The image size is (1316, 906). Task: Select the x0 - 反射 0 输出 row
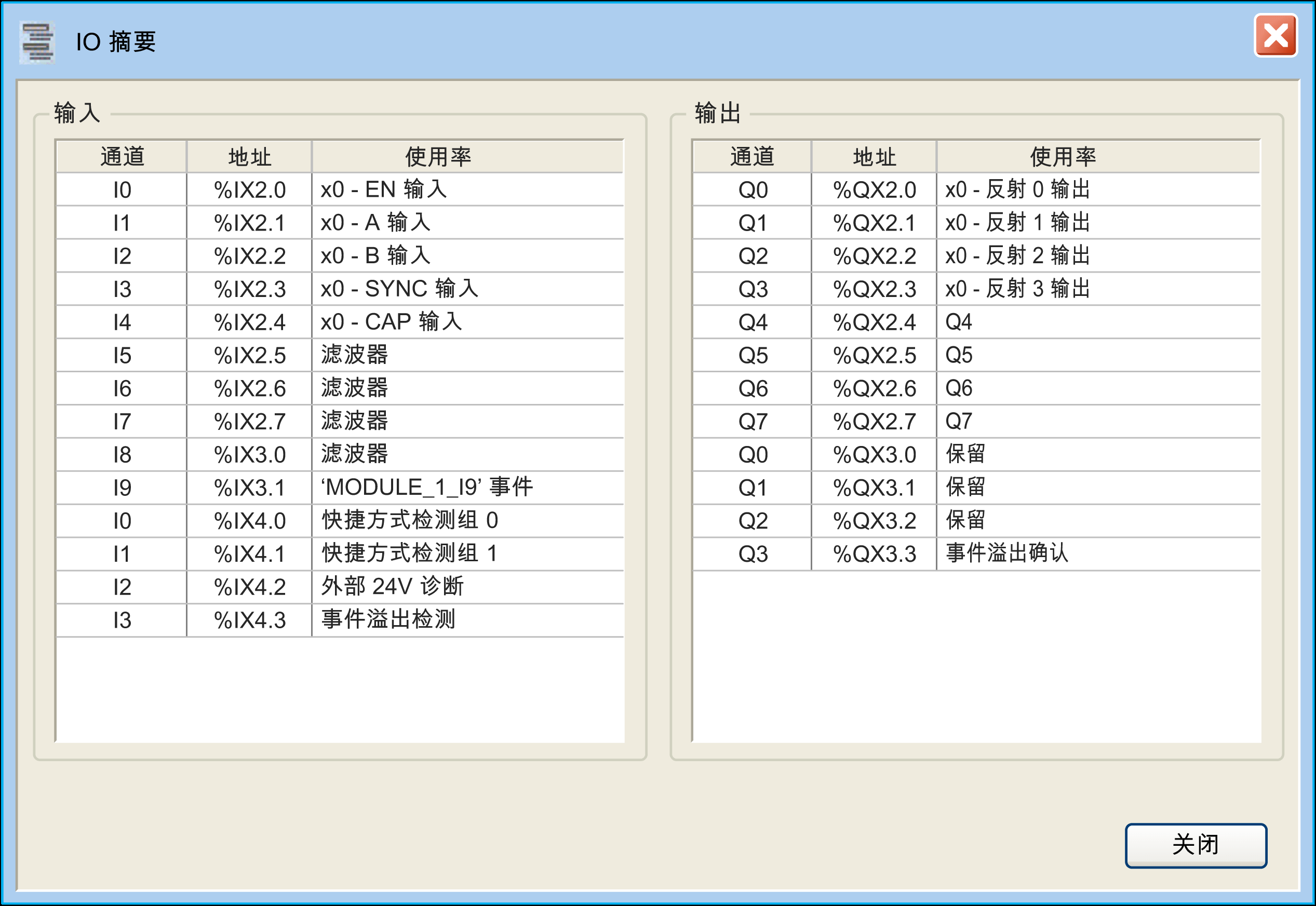pos(1017,190)
